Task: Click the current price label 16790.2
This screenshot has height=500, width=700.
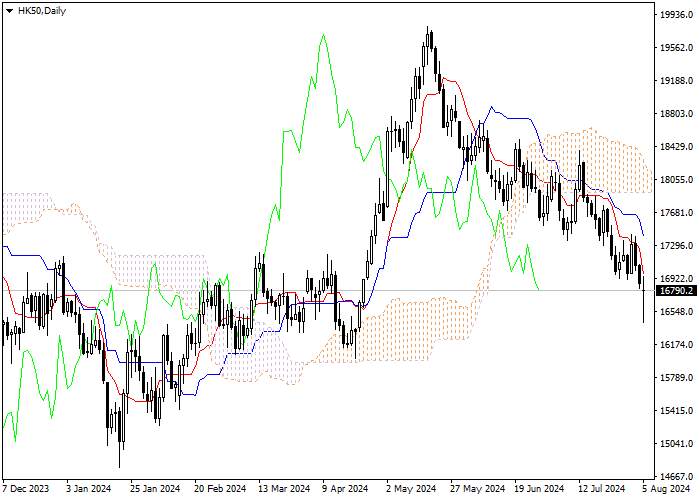Action: 676,291
